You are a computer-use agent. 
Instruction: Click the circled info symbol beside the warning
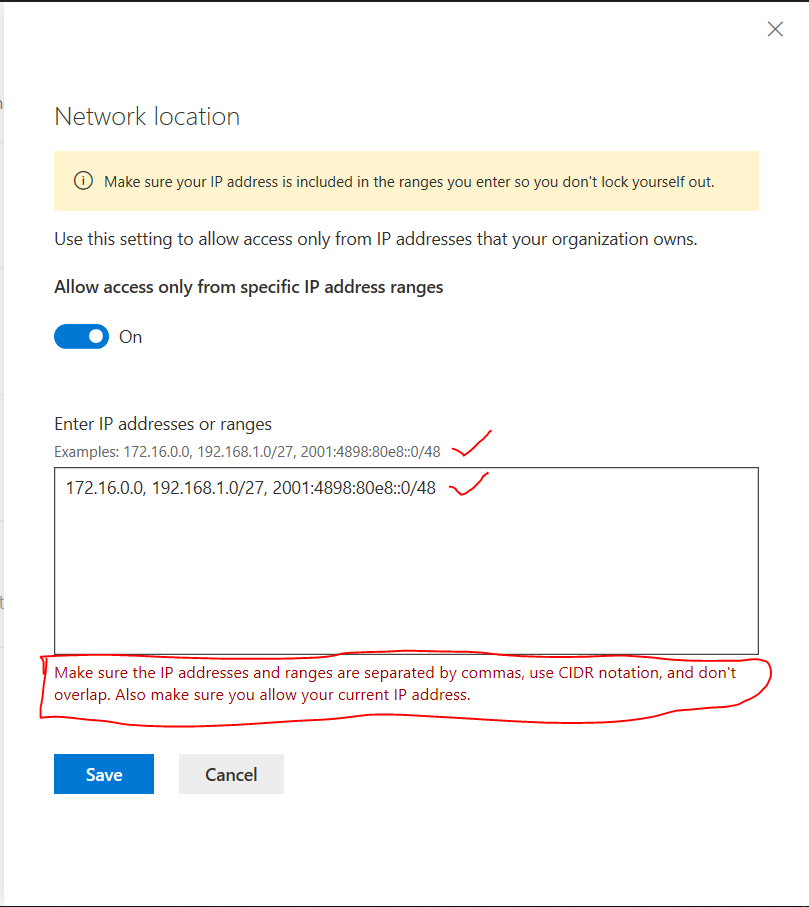pos(84,181)
